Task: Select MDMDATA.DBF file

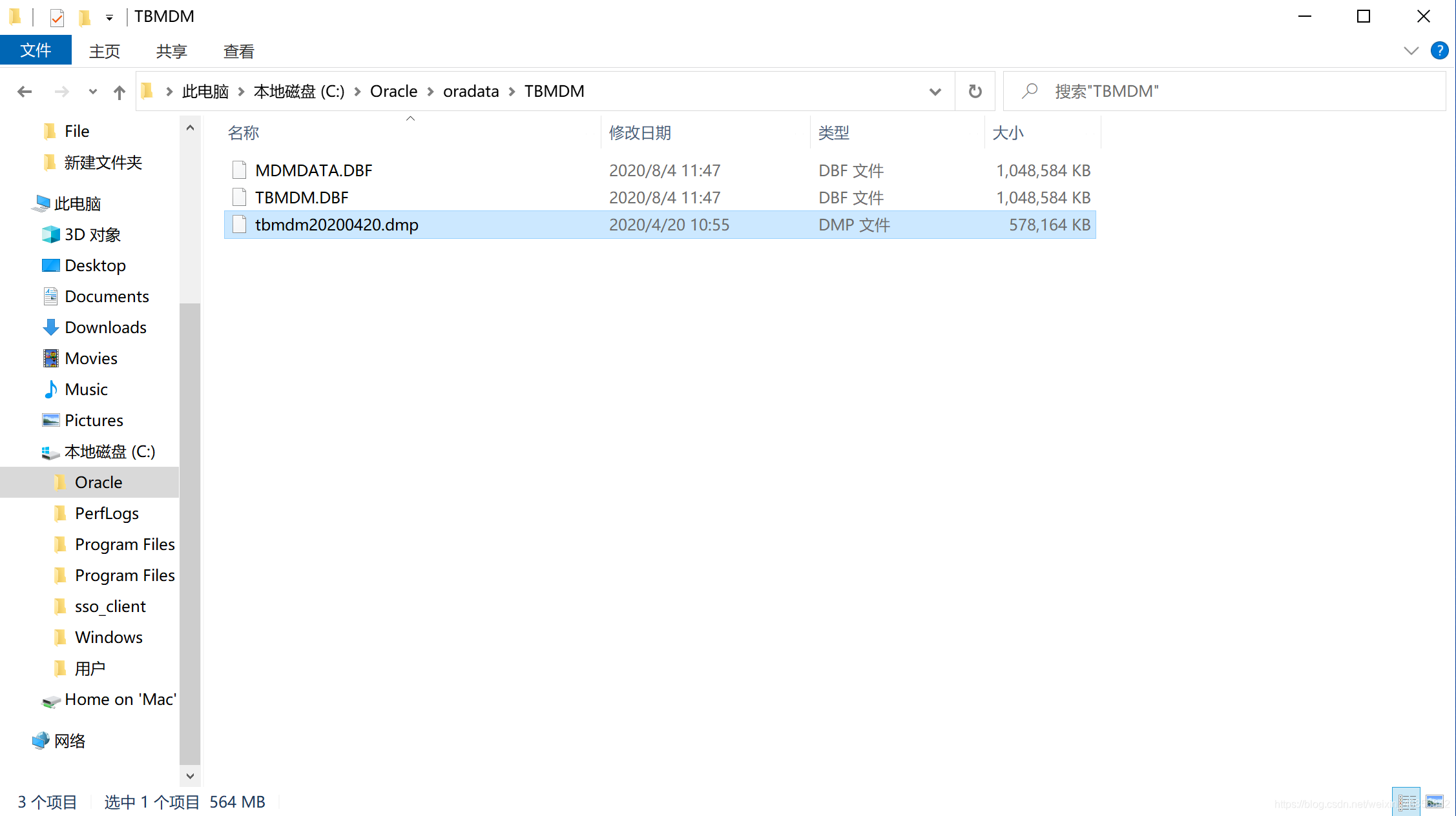Action: [313, 170]
